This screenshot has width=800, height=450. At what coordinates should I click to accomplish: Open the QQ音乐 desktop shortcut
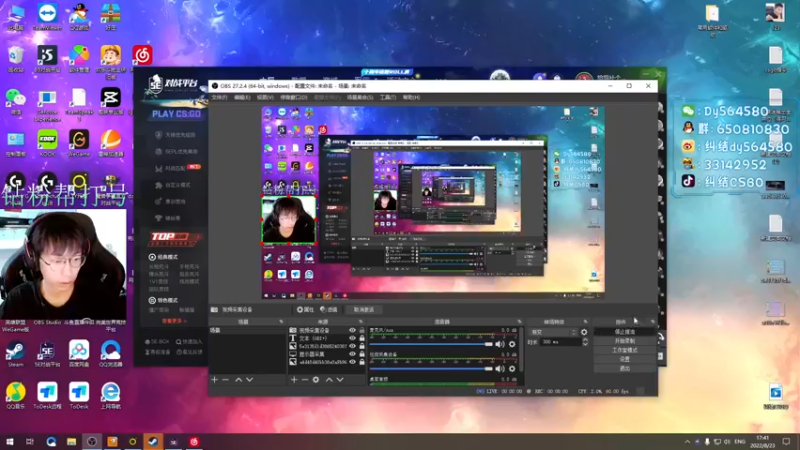point(16,395)
